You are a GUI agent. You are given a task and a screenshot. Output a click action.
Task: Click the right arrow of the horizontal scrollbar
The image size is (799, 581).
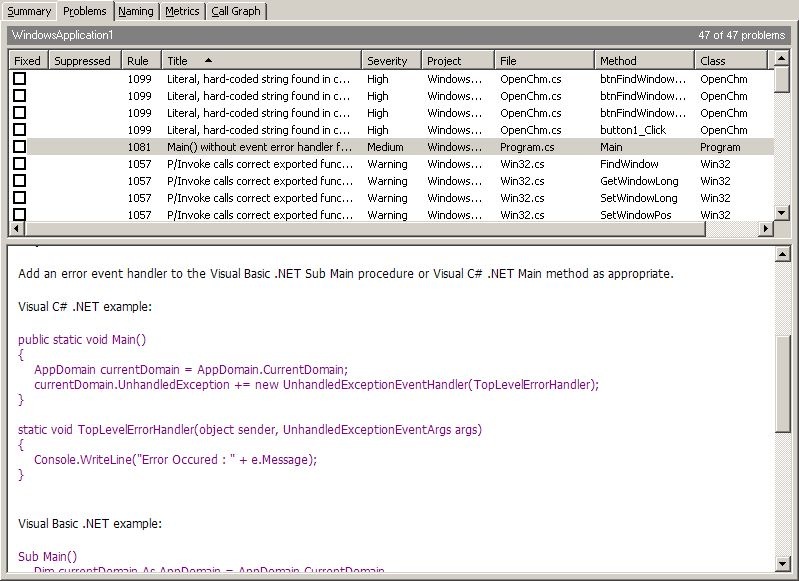(766, 229)
